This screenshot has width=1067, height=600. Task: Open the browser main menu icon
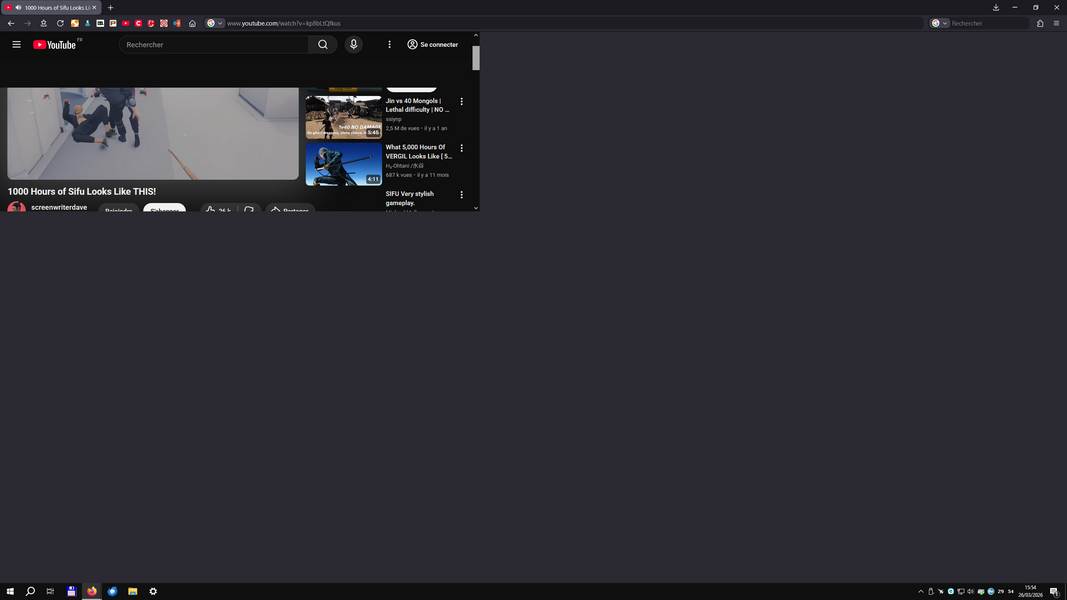1056,23
